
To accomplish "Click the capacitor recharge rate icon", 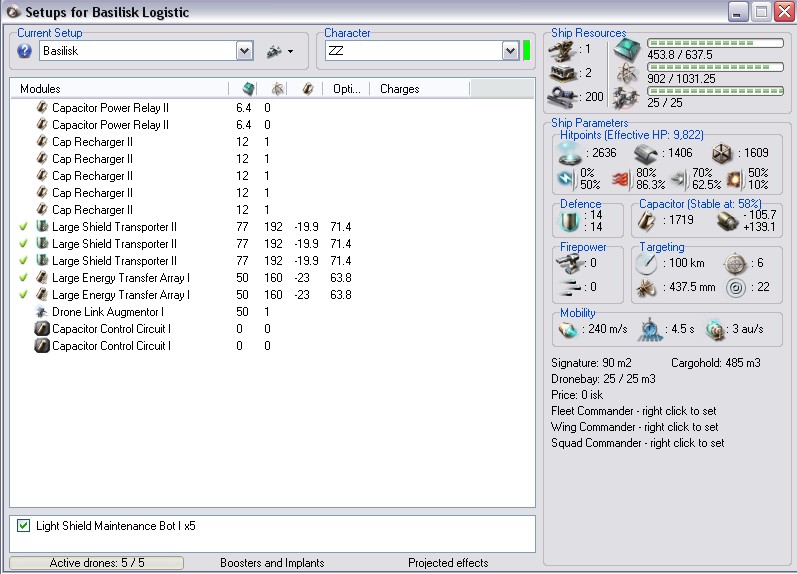I will (727, 221).
